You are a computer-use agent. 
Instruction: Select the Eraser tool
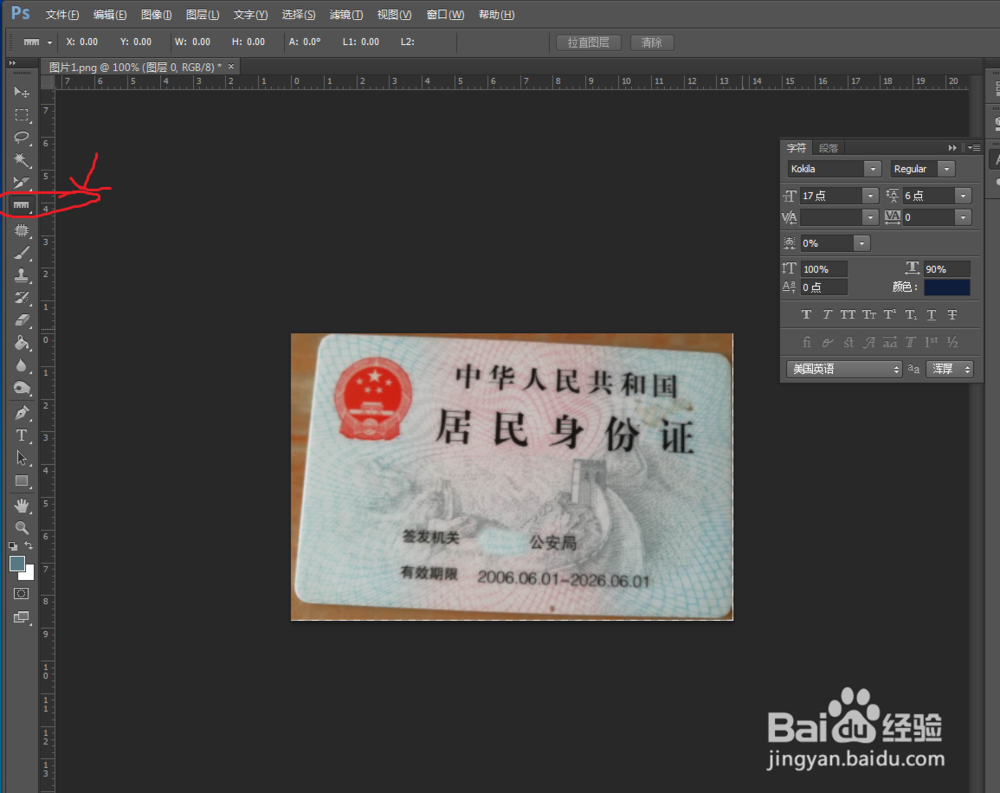22,320
